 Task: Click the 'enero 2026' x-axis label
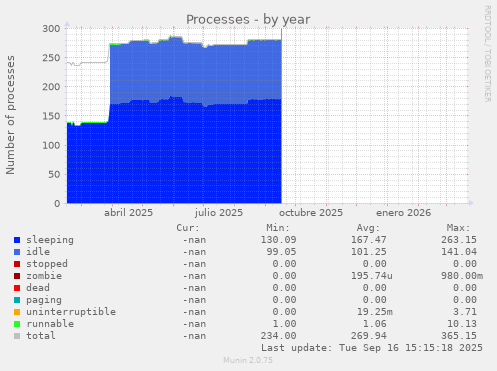pos(404,213)
